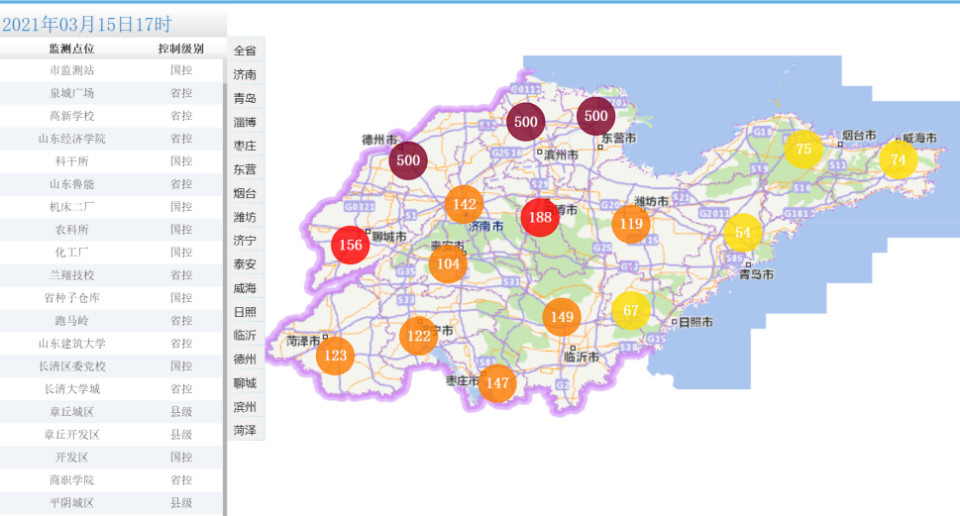
Task: Click the date heading 2021年03月15日17时
Action: 86,24
